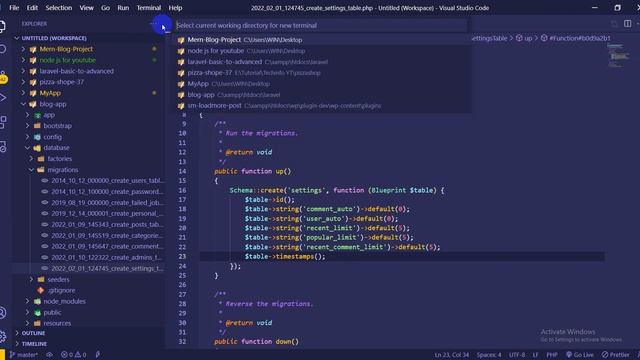The image size is (640, 360).
Task: Open the Accounts icon in activity bar
Action: pyautogui.click(x=2, y=313)
